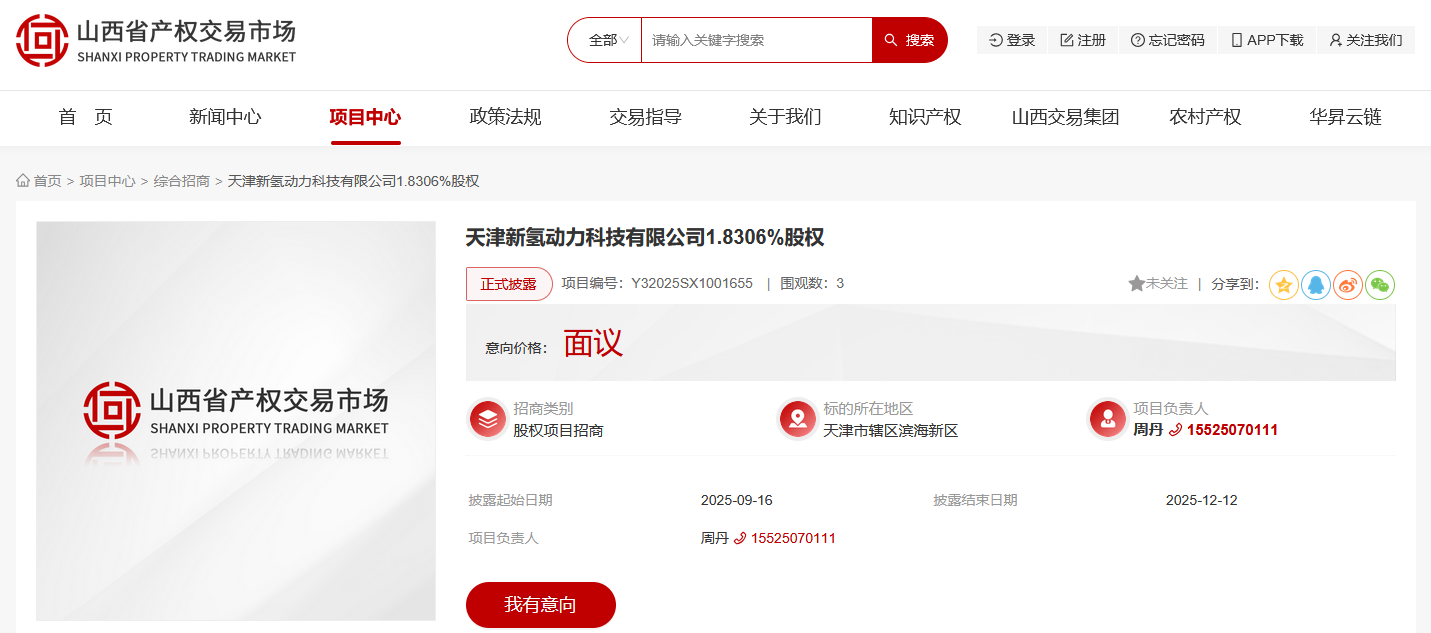Viewport: 1431px width, 633px height.
Task: Click the 正式披露 status tag
Action: click(x=509, y=284)
